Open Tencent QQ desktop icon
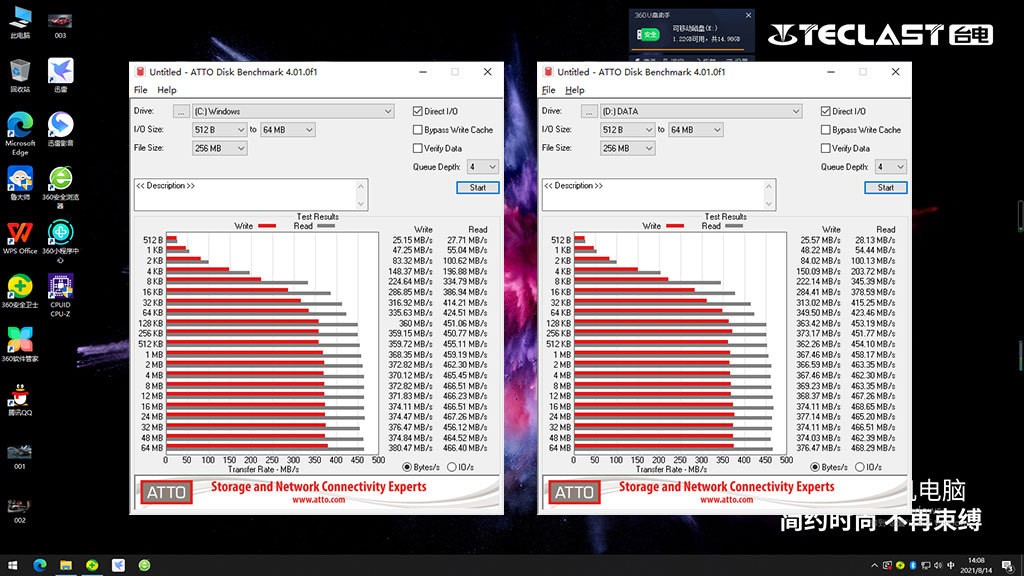This screenshot has width=1024, height=576. point(20,400)
